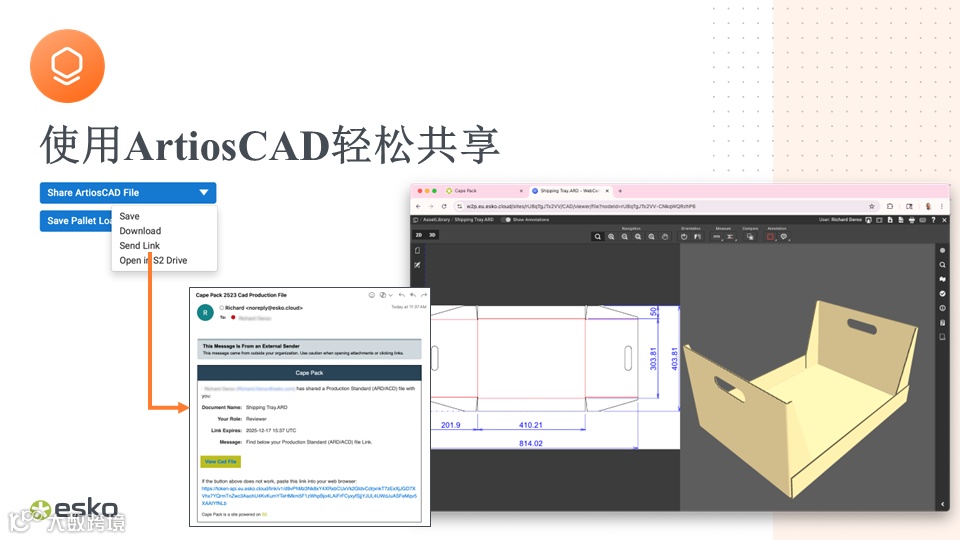Choose Download from the share menu
Viewport: 960px width, 540px height.
pos(140,231)
